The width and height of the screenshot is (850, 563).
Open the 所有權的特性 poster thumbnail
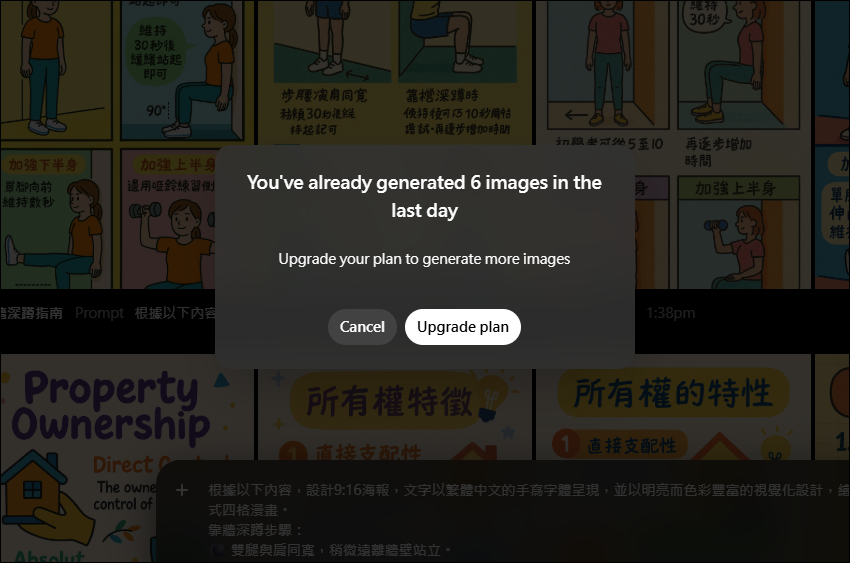pos(673,406)
